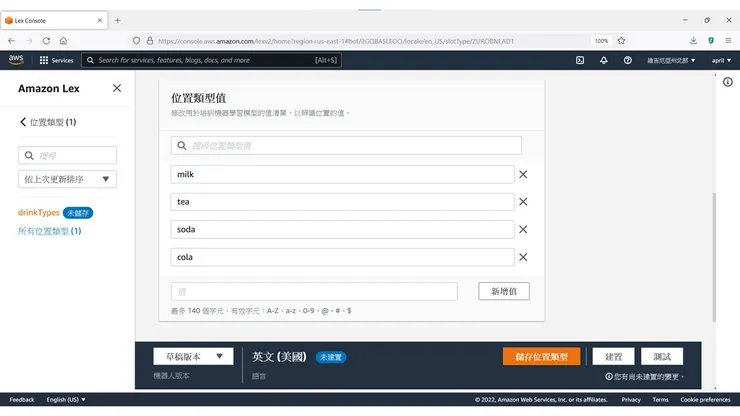Edit the soda value field

pyautogui.click(x=342, y=229)
